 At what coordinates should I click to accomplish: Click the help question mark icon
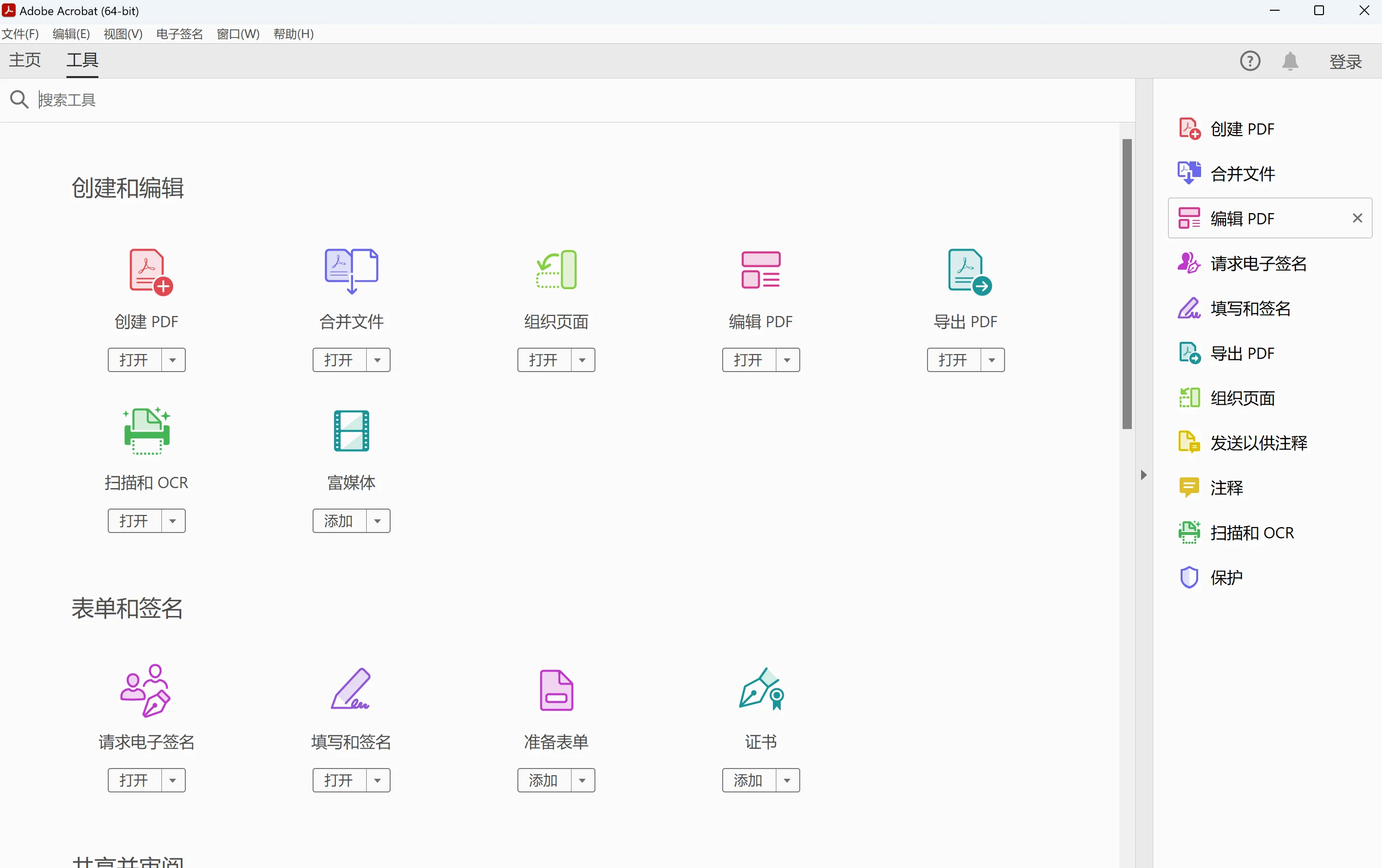pyautogui.click(x=1250, y=61)
